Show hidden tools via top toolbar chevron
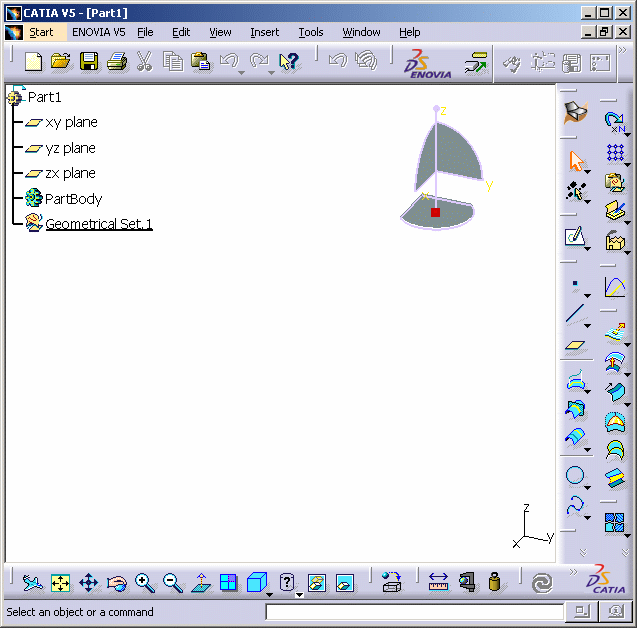 (622, 50)
